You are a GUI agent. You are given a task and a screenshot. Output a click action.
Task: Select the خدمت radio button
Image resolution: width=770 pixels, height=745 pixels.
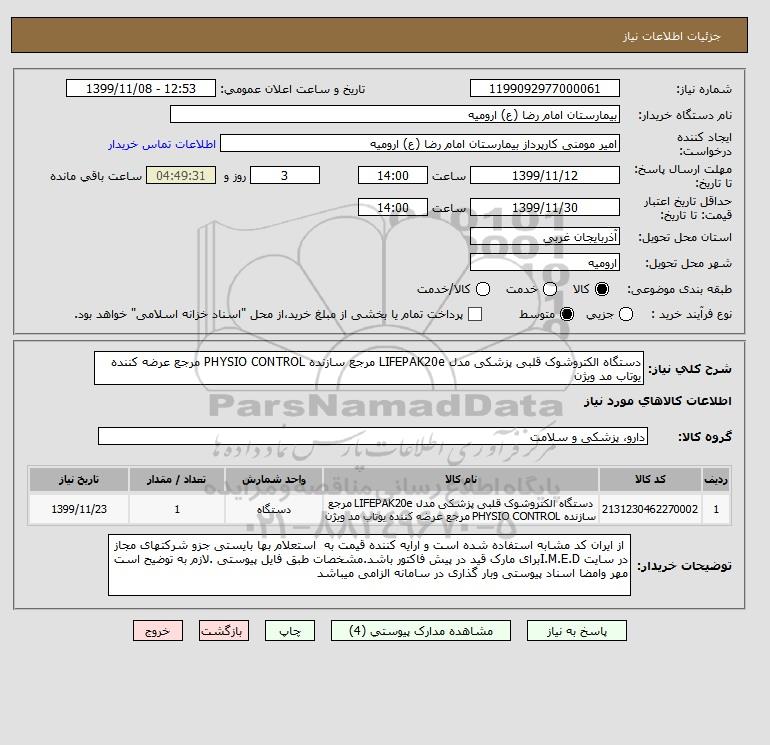(x=550, y=289)
